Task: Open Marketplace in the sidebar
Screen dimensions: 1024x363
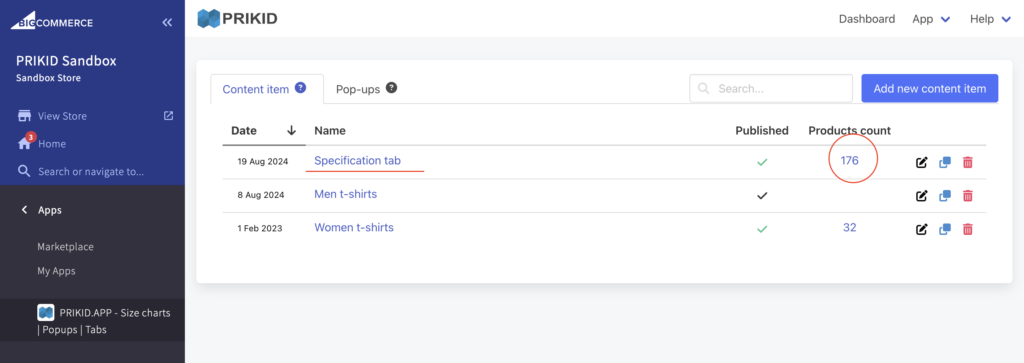Action: (65, 247)
